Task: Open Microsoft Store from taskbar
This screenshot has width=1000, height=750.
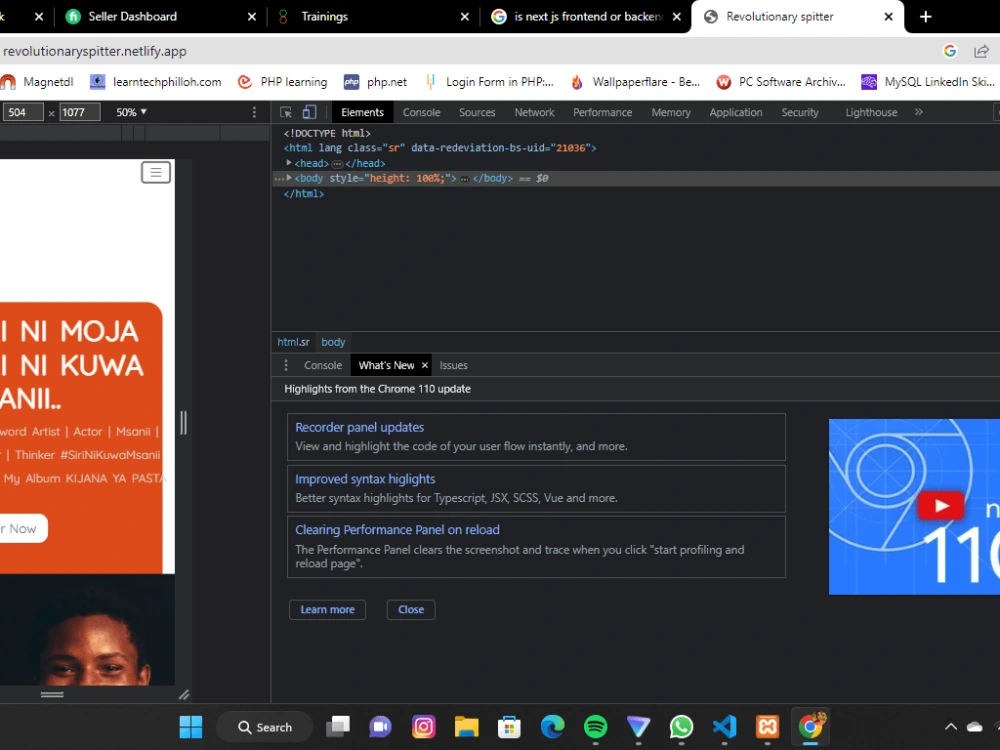Action: coord(509,726)
